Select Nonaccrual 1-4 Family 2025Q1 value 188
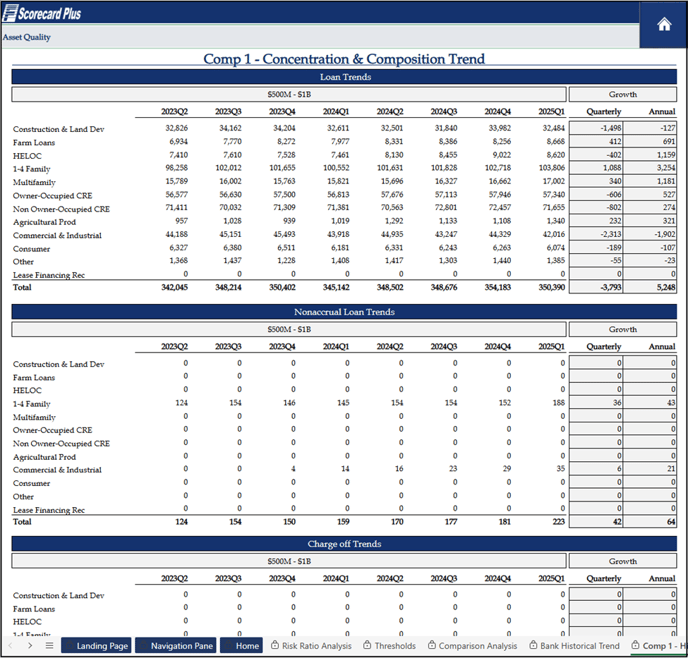The width and height of the screenshot is (688, 658). [x=559, y=403]
